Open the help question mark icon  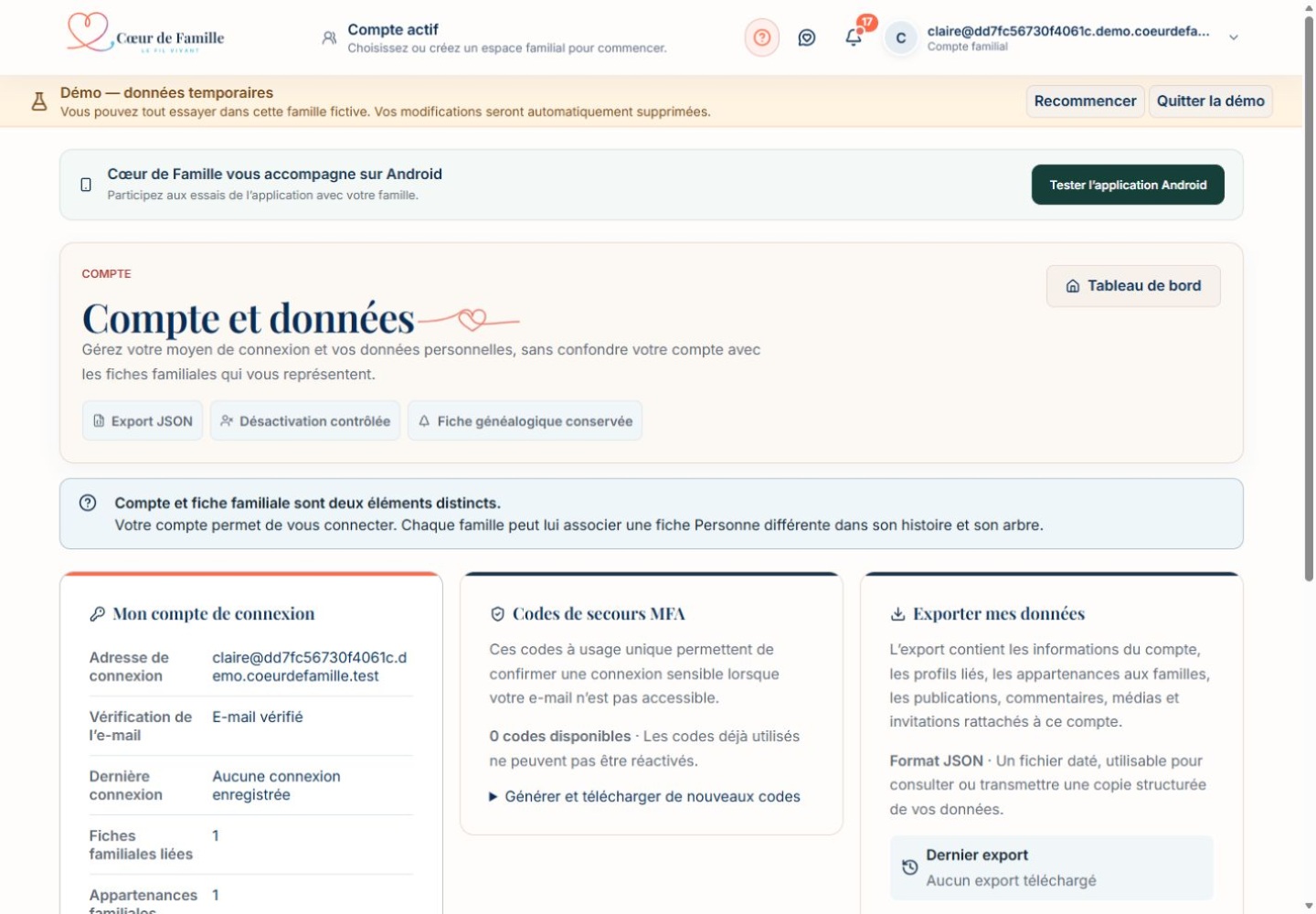pyautogui.click(x=761, y=38)
